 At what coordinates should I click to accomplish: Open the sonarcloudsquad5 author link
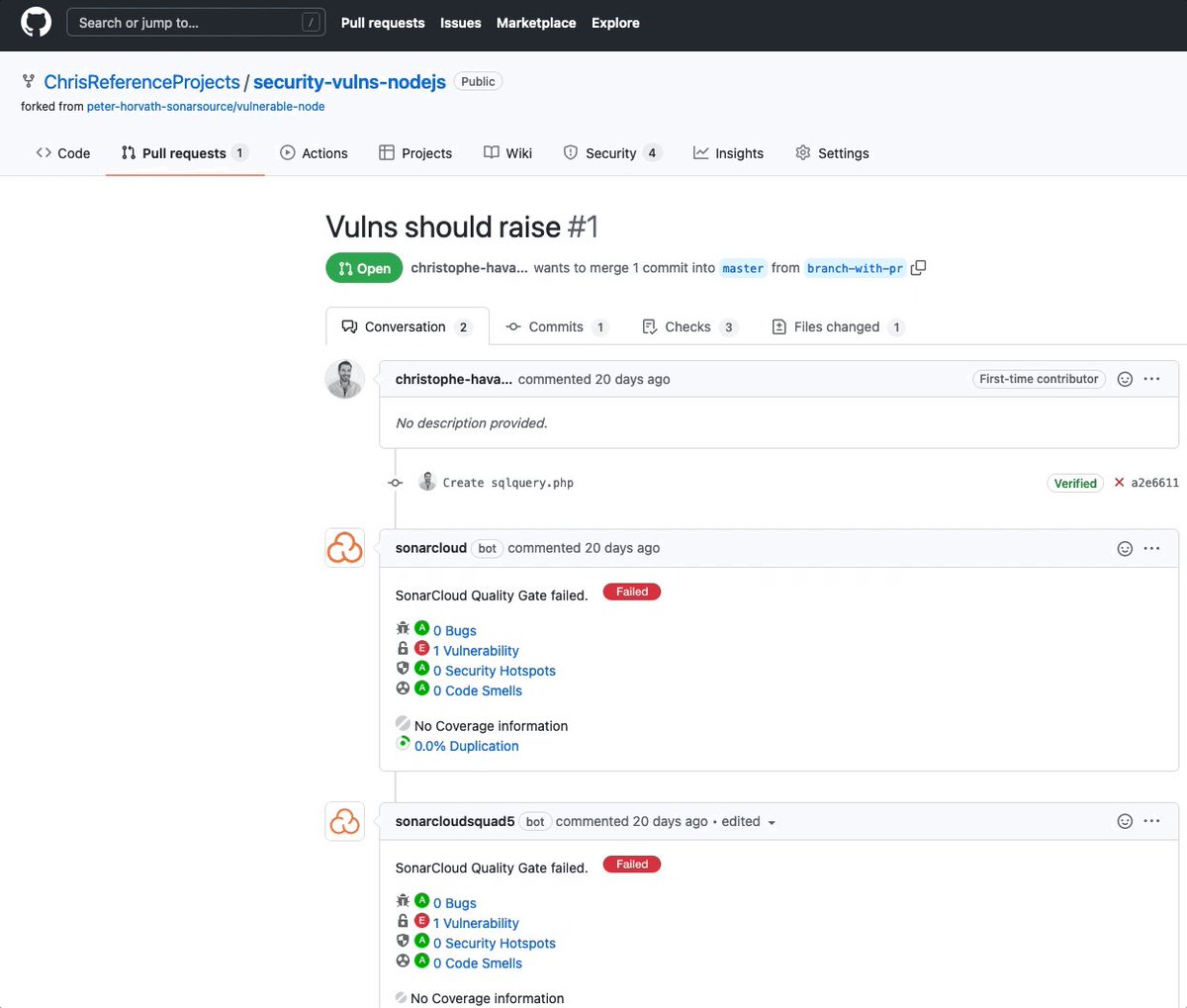455,821
